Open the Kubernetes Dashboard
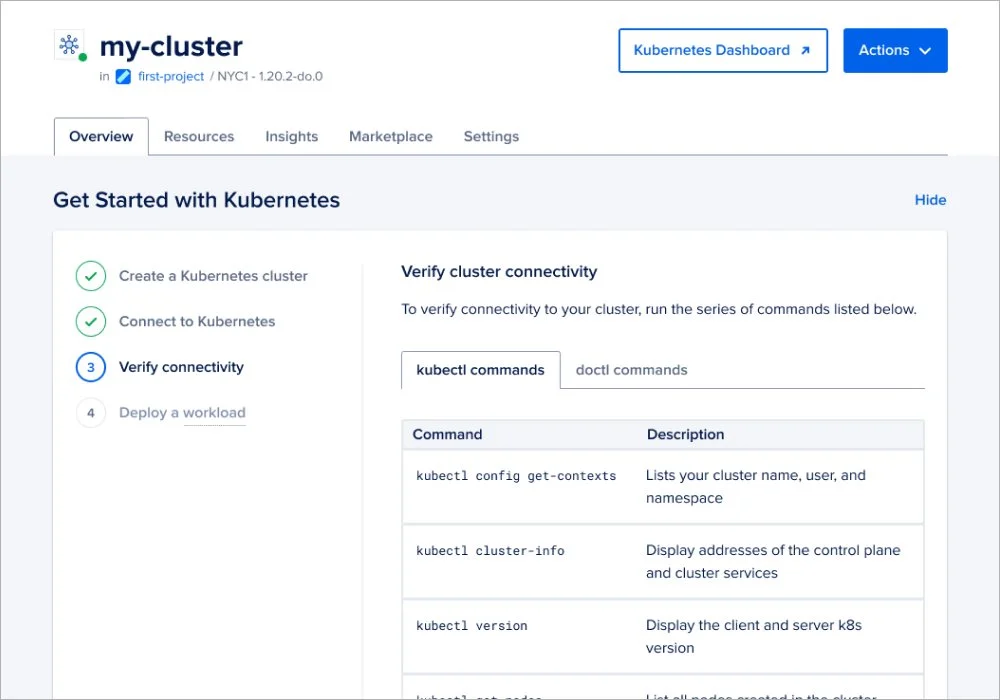Image resolution: width=1000 pixels, height=700 pixels. click(723, 50)
